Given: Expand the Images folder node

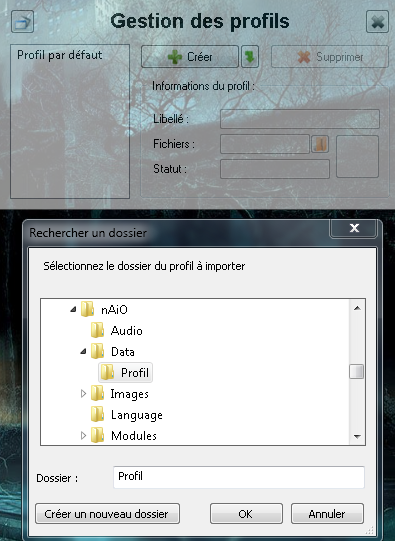Looking at the screenshot, I should pos(83,393).
